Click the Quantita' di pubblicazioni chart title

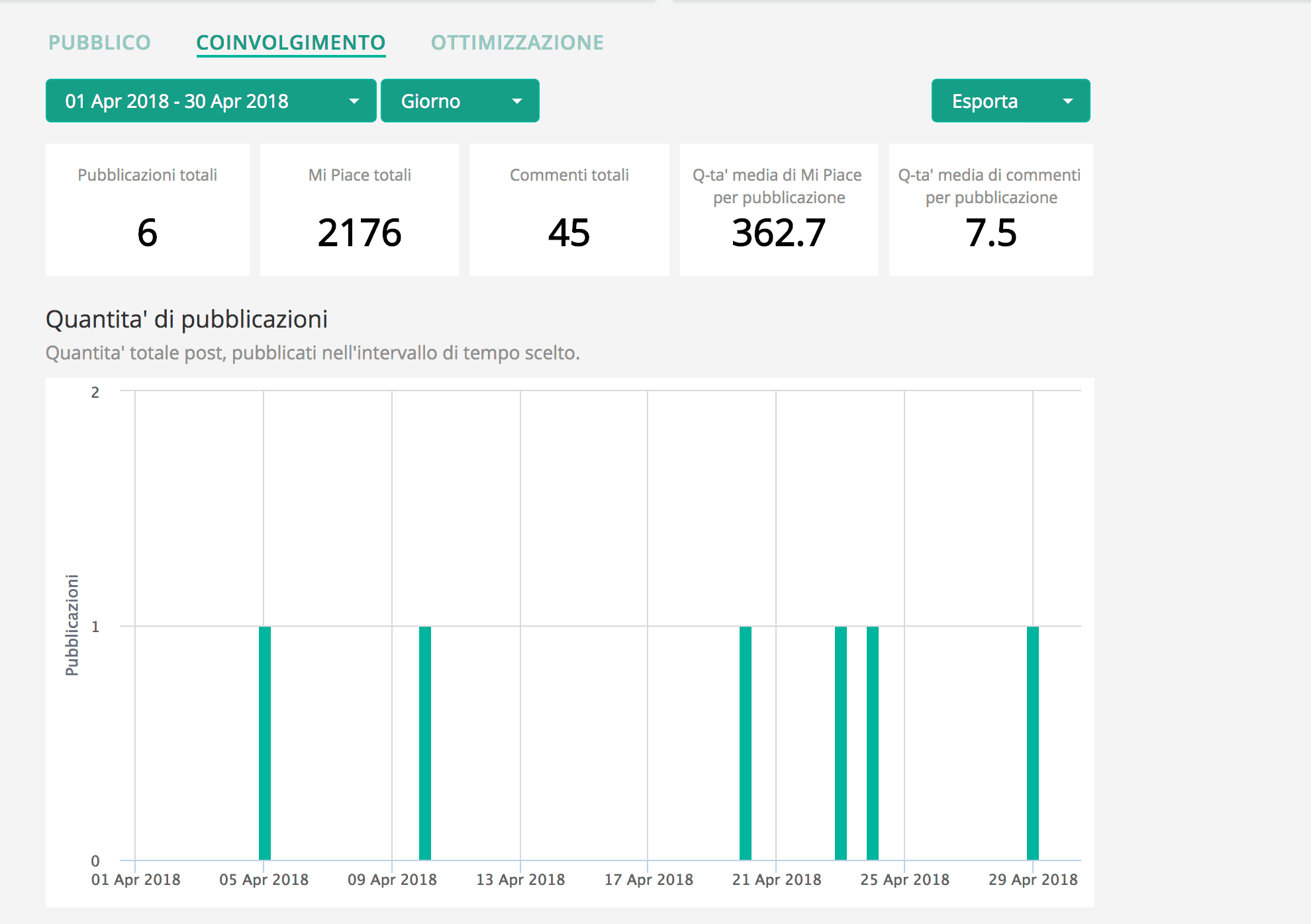pos(186,320)
